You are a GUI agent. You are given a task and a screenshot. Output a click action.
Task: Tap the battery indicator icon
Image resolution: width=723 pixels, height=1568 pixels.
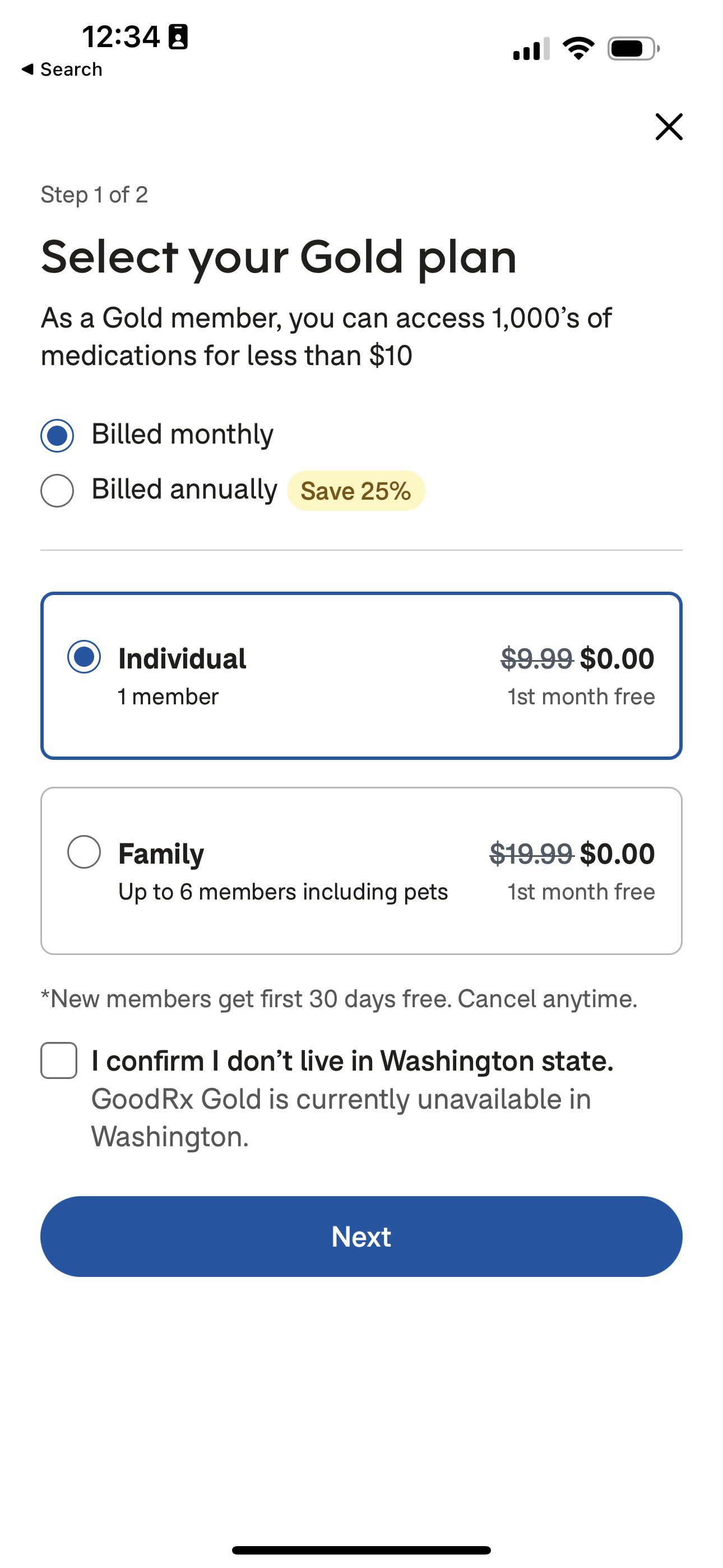633,49
